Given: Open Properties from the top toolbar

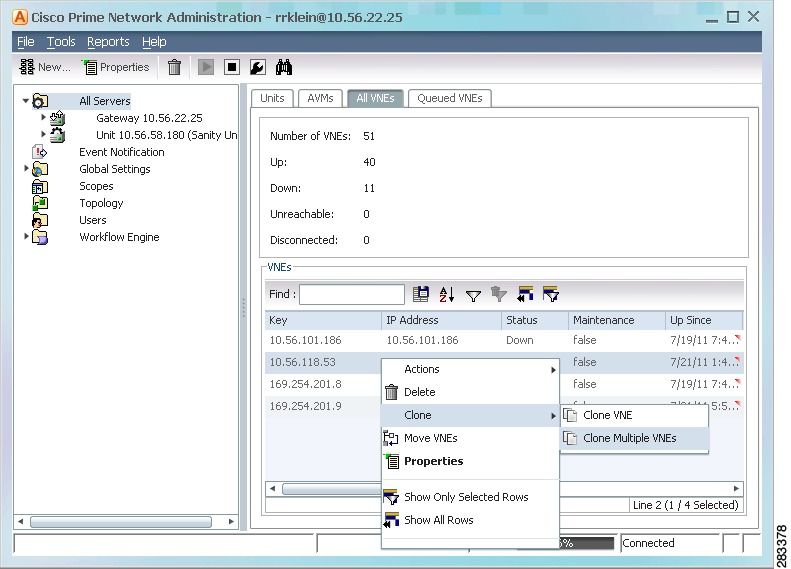Looking at the screenshot, I should coord(117,67).
